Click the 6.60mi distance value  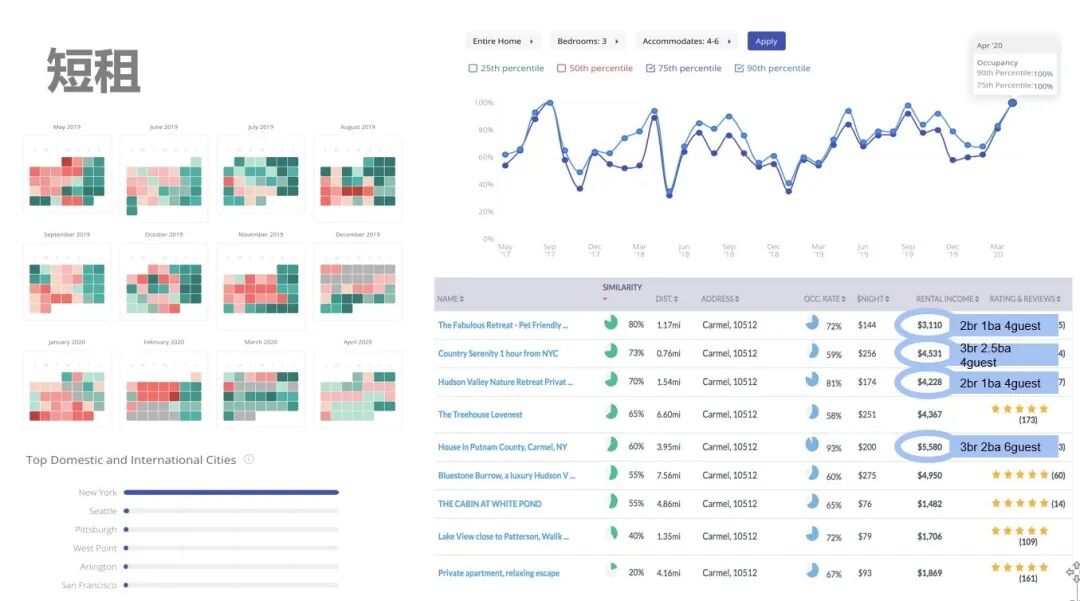coord(668,414)
